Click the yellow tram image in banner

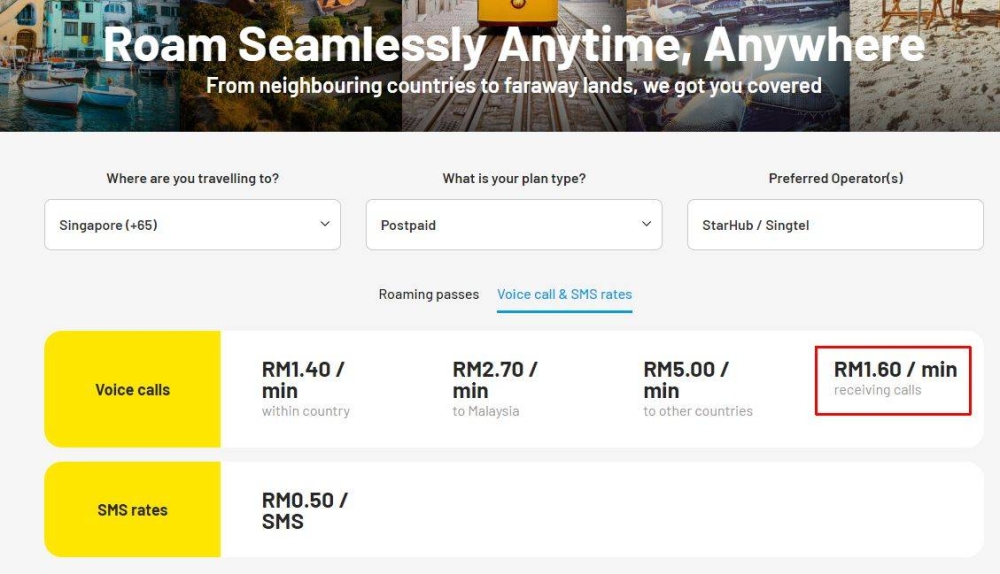517,13
